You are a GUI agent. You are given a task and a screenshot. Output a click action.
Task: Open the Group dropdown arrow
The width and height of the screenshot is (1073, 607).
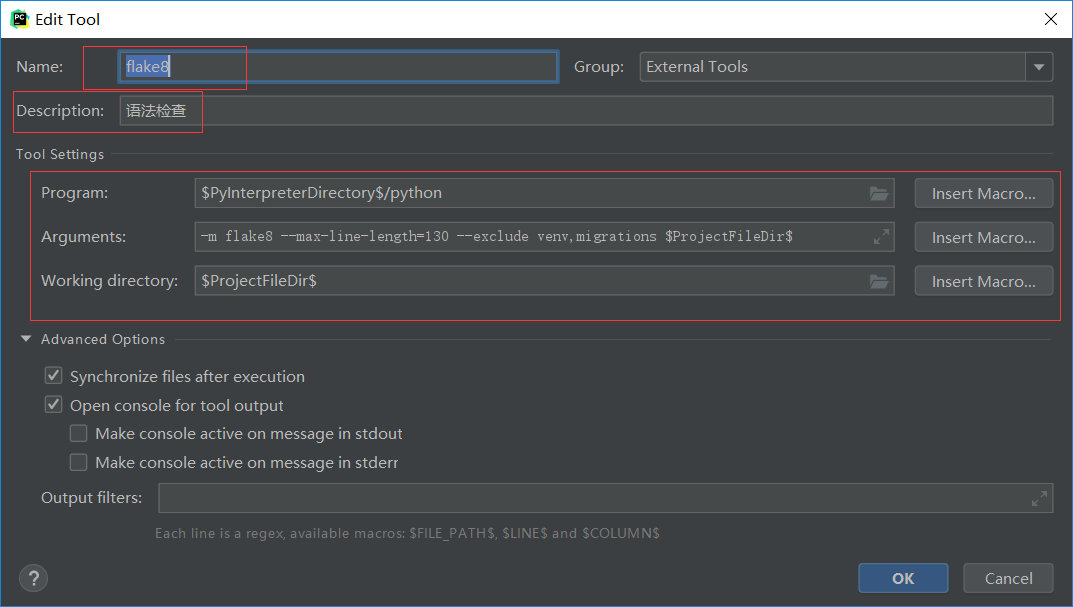(1039, 67)
